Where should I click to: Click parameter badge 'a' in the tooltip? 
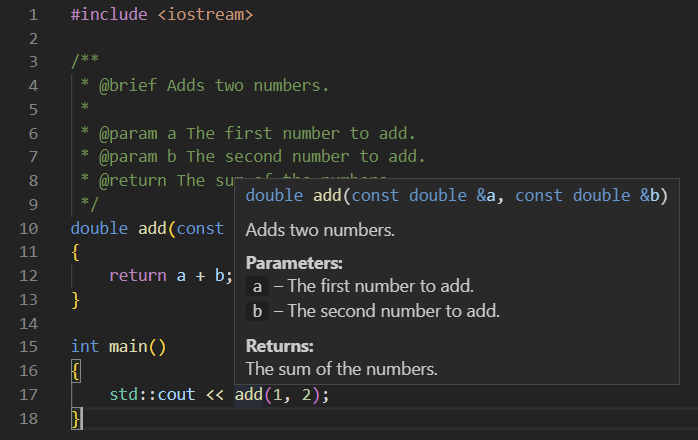pos(257,286)
